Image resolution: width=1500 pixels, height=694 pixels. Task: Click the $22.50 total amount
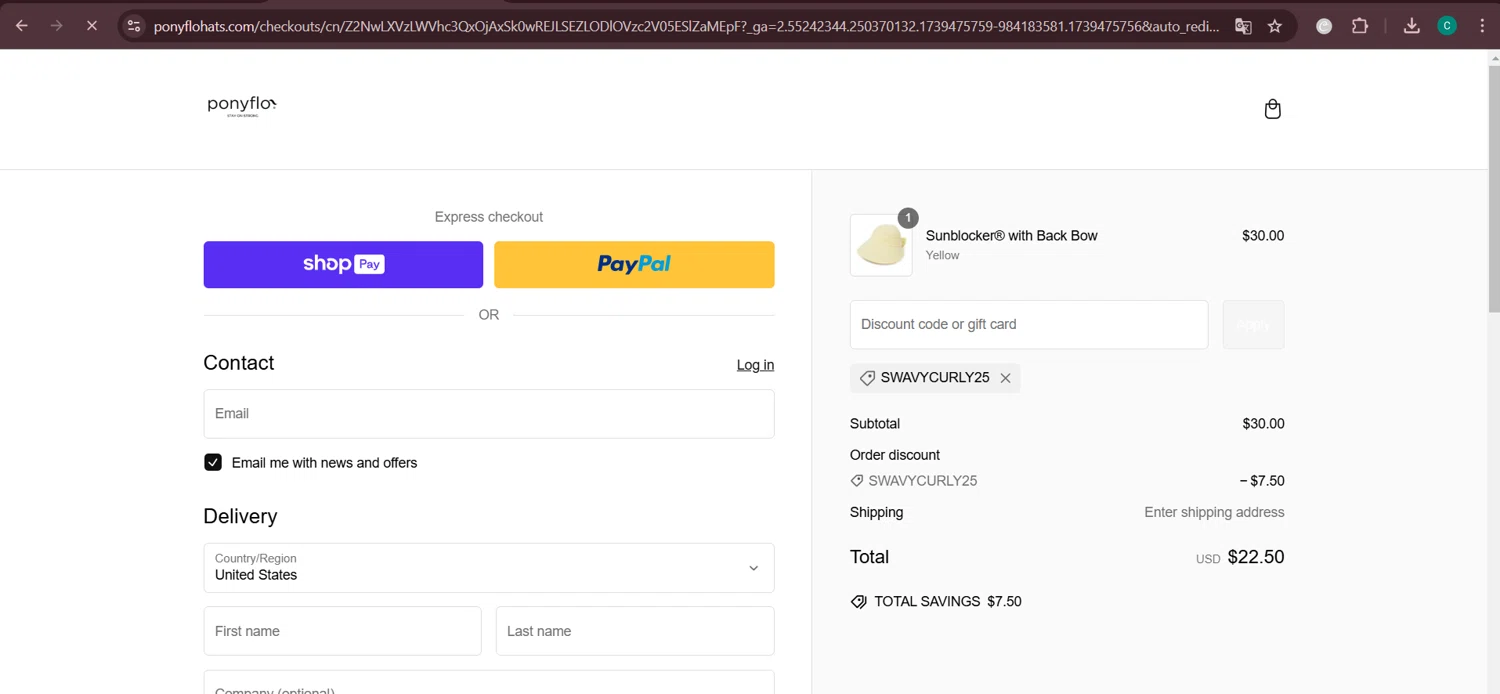pyautogui.click(x=1256, y=557)
